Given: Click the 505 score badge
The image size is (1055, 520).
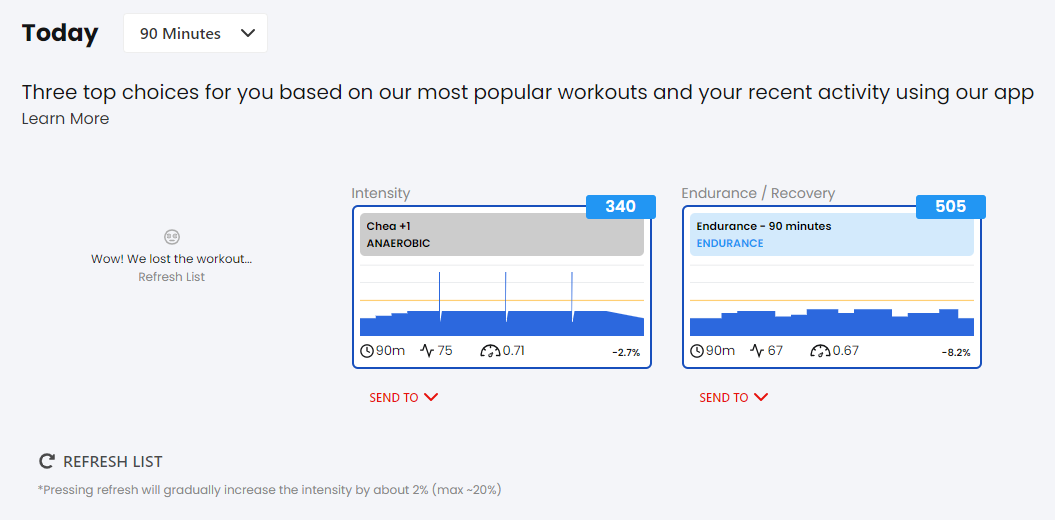Looking at the screenshot, I should coord(951,207).
